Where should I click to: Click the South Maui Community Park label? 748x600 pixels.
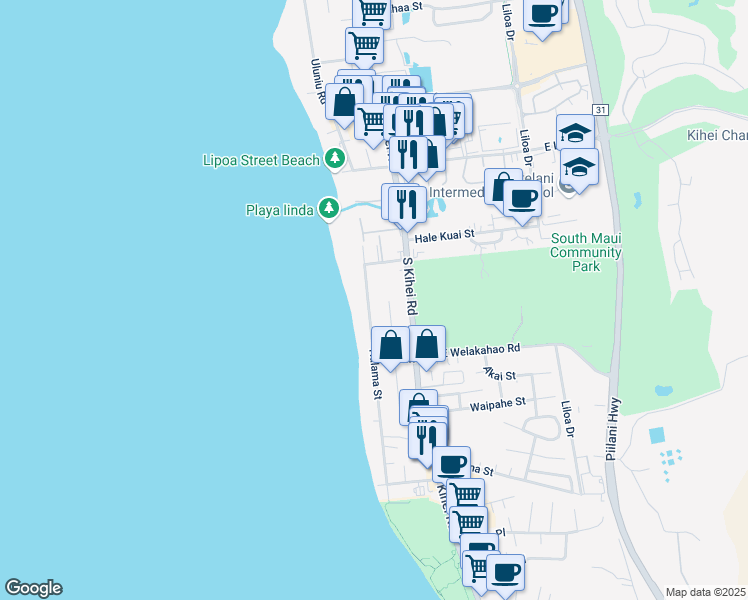click(x=586, y=252)
